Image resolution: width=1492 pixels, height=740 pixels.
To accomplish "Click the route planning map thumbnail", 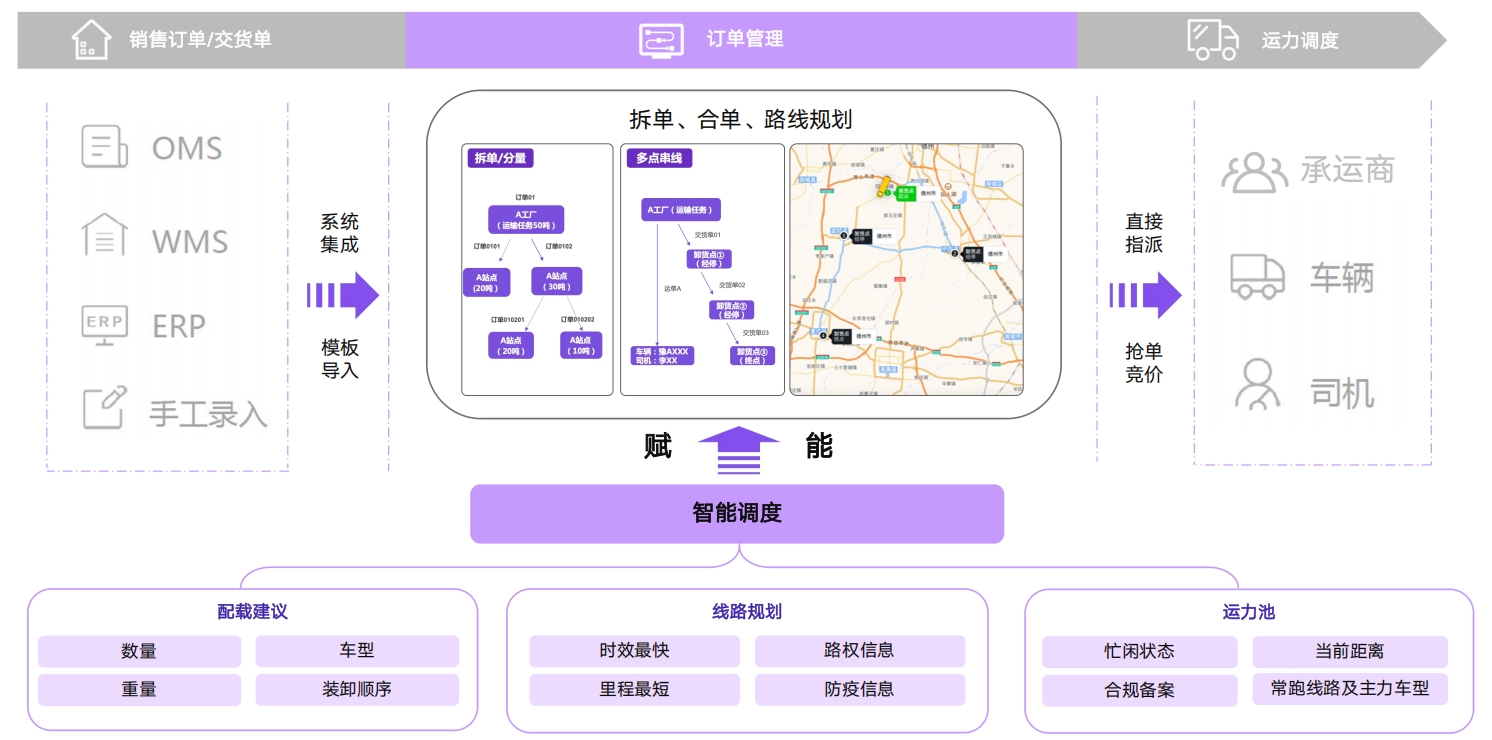I will 906,270.
